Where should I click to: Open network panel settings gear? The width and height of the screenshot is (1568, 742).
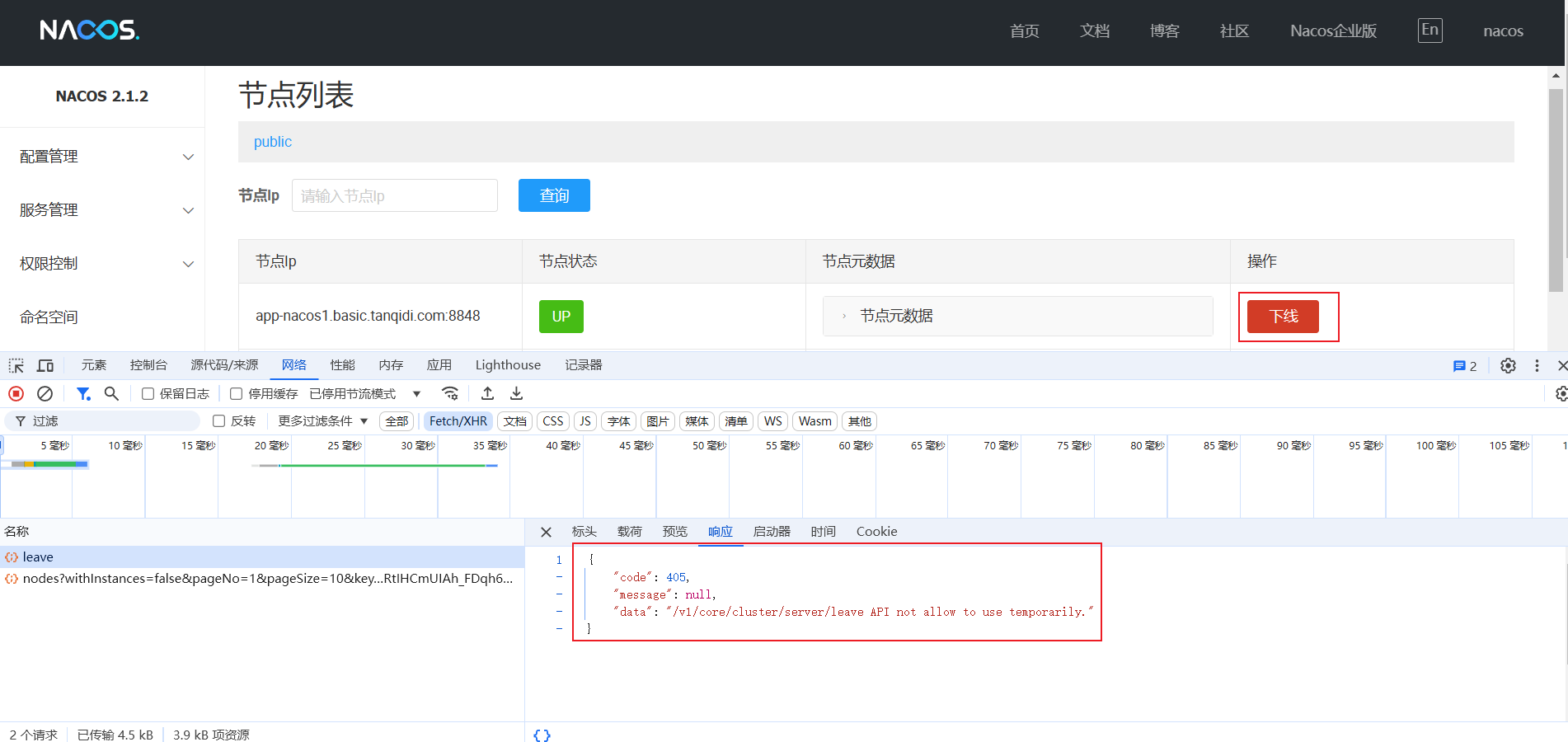[1561, 394]
